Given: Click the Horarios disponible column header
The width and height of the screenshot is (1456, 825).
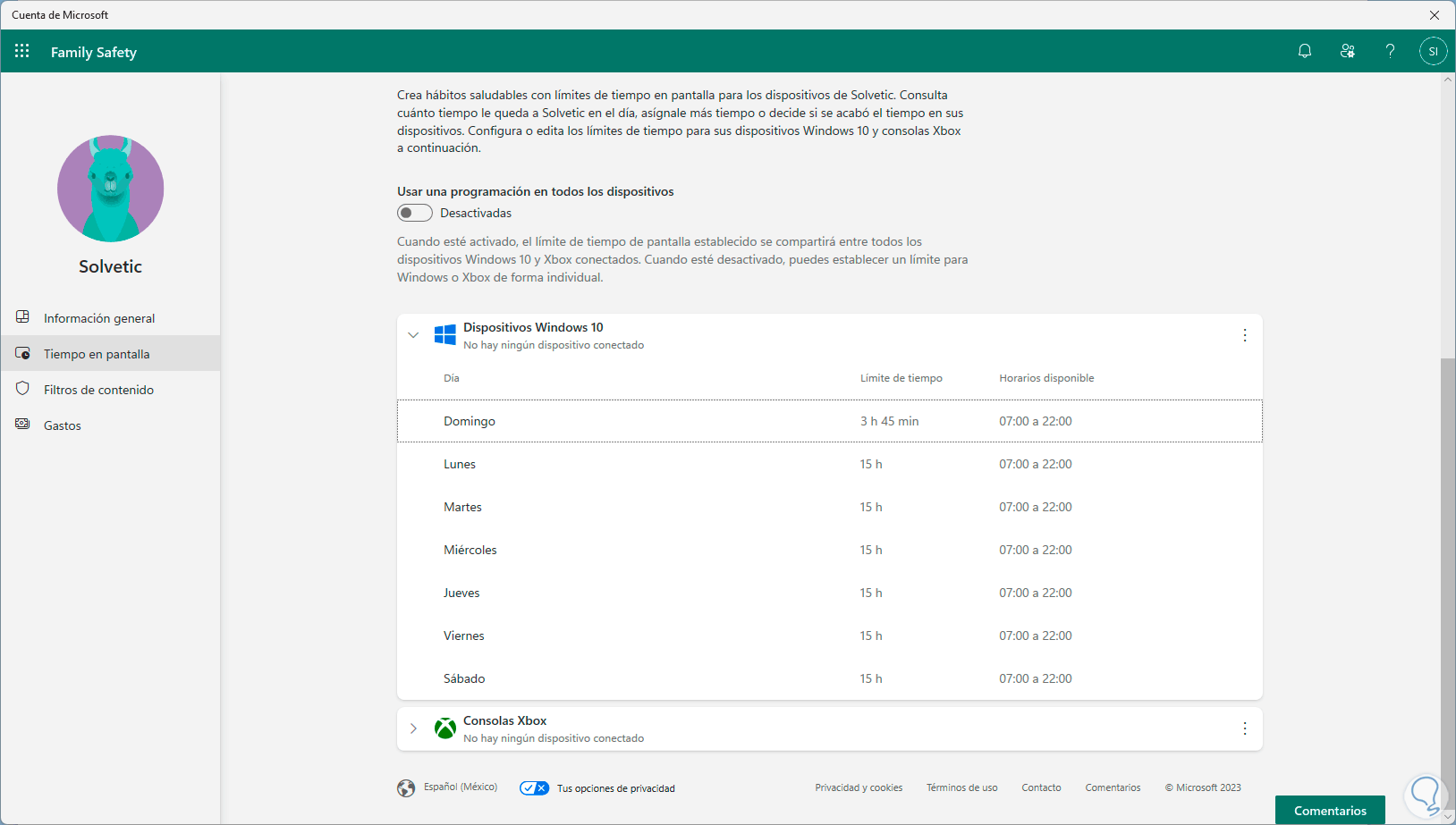Looking at the screenshot, I should (x=1046, y=378).
